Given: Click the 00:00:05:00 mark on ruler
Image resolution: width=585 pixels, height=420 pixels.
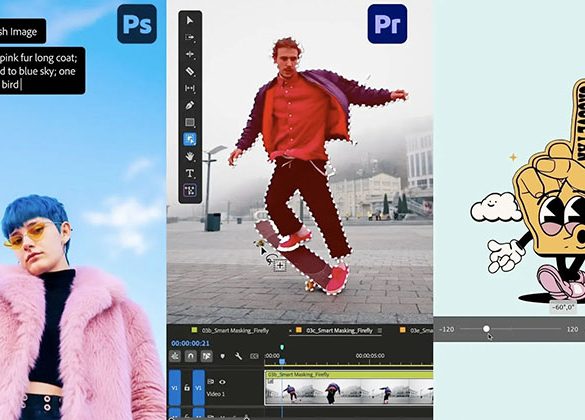Looking at the screenshot, I should click(x=370, y=355).
